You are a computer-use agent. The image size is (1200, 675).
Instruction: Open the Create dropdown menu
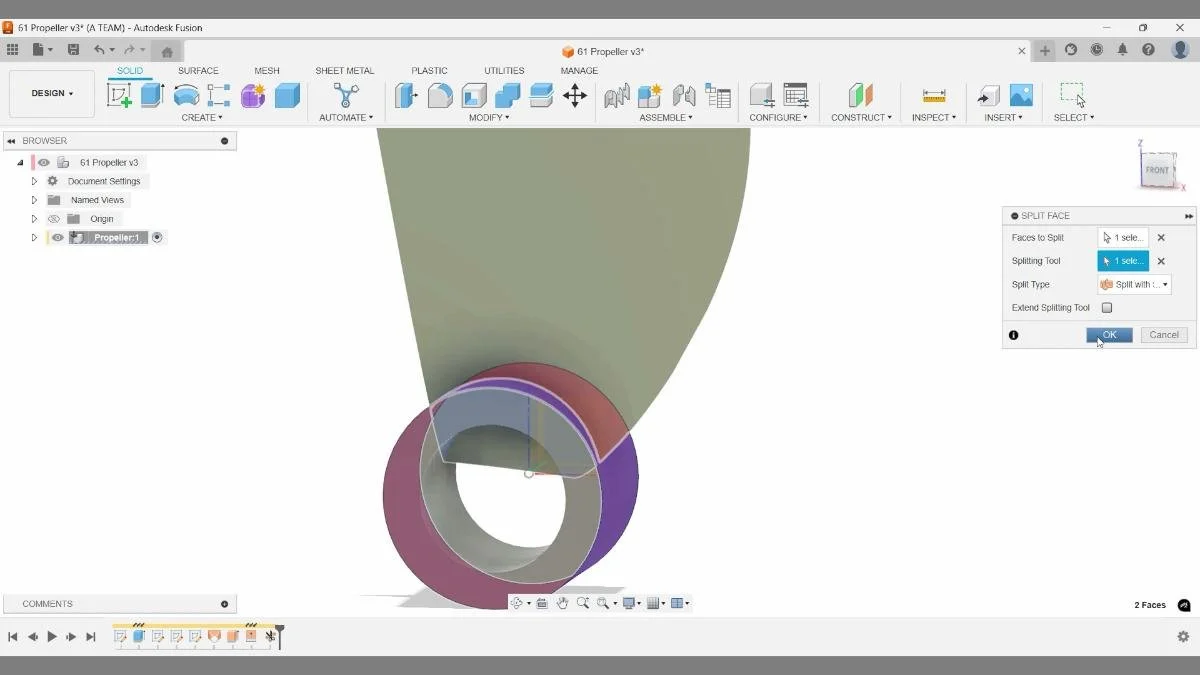click(202, 117)
